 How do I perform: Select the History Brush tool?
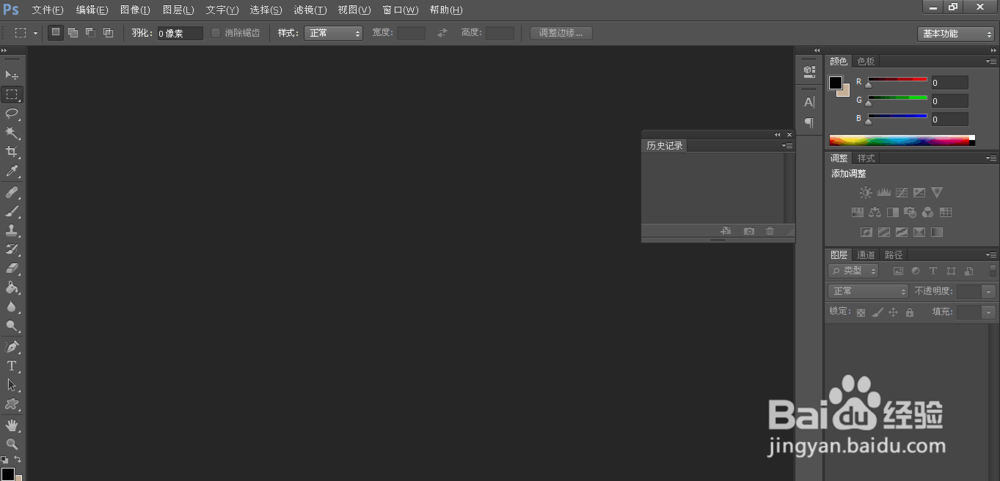11,249
